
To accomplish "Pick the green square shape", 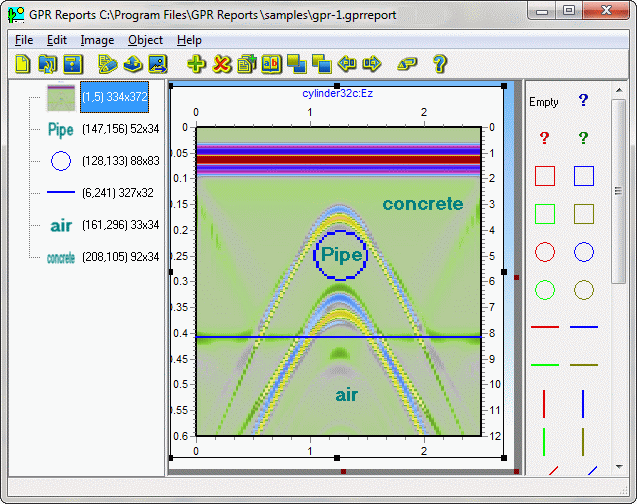I will [x=545, y=214].
